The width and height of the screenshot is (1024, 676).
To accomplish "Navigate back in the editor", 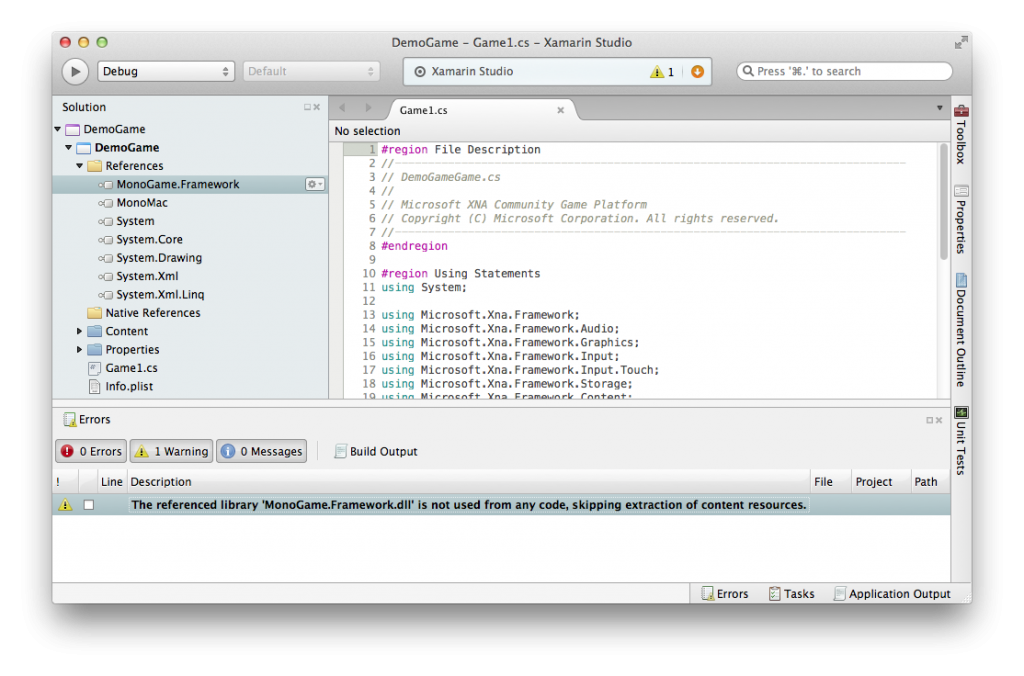I will (x=342, y=108).
